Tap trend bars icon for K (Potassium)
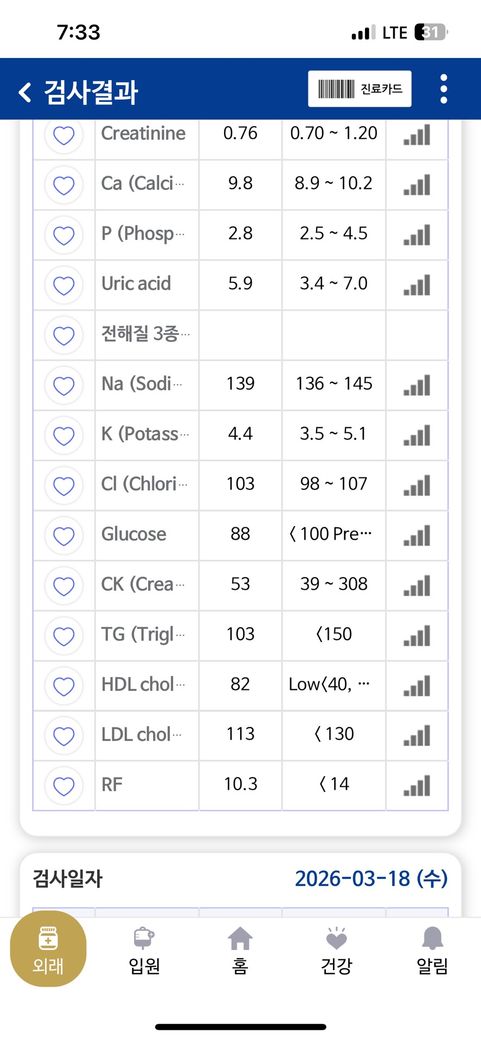The width and height of the screenshot is (481, 1040). [x=417, y=435]
